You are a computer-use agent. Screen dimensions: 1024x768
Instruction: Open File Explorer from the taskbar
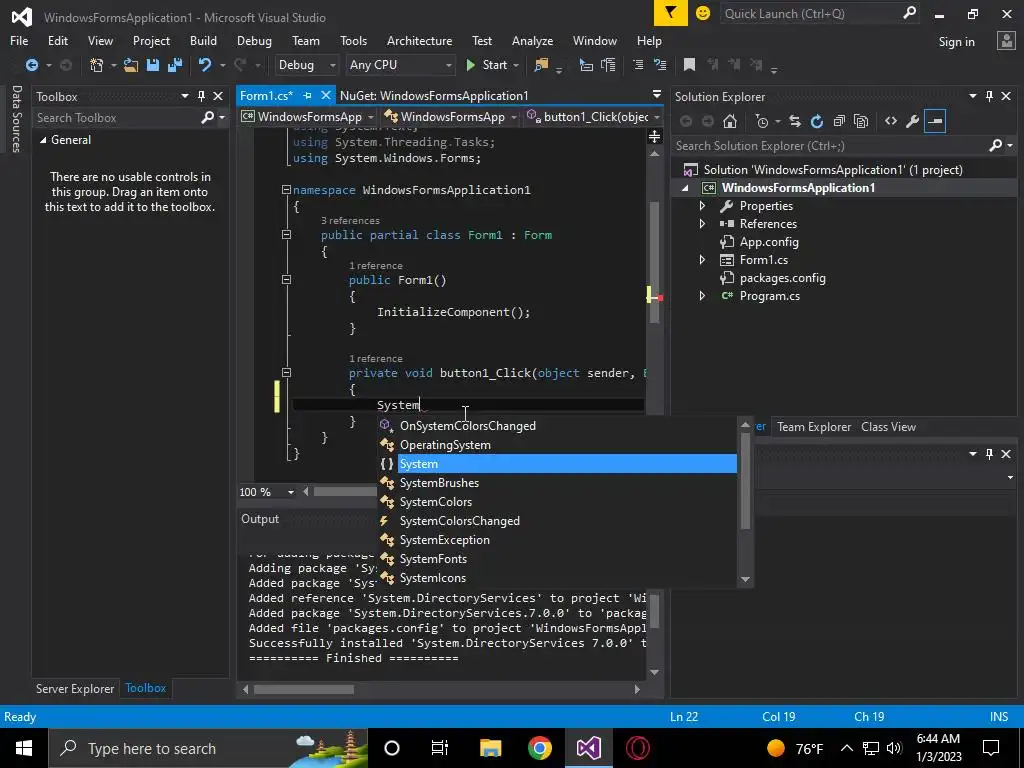pos(490,748)
